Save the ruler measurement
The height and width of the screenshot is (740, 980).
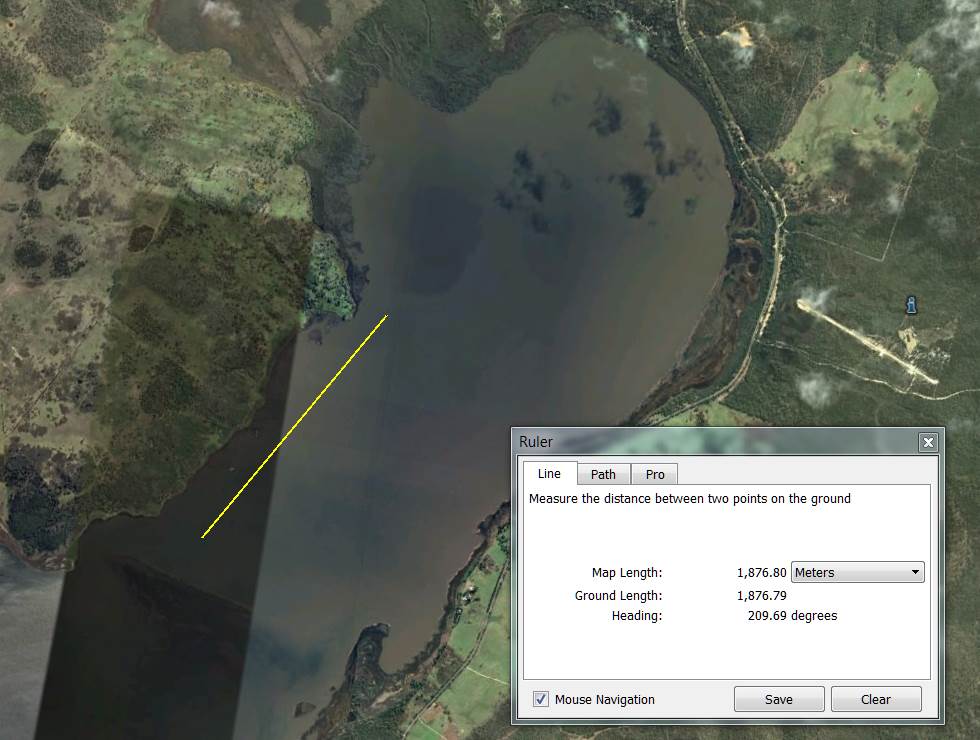779,699
